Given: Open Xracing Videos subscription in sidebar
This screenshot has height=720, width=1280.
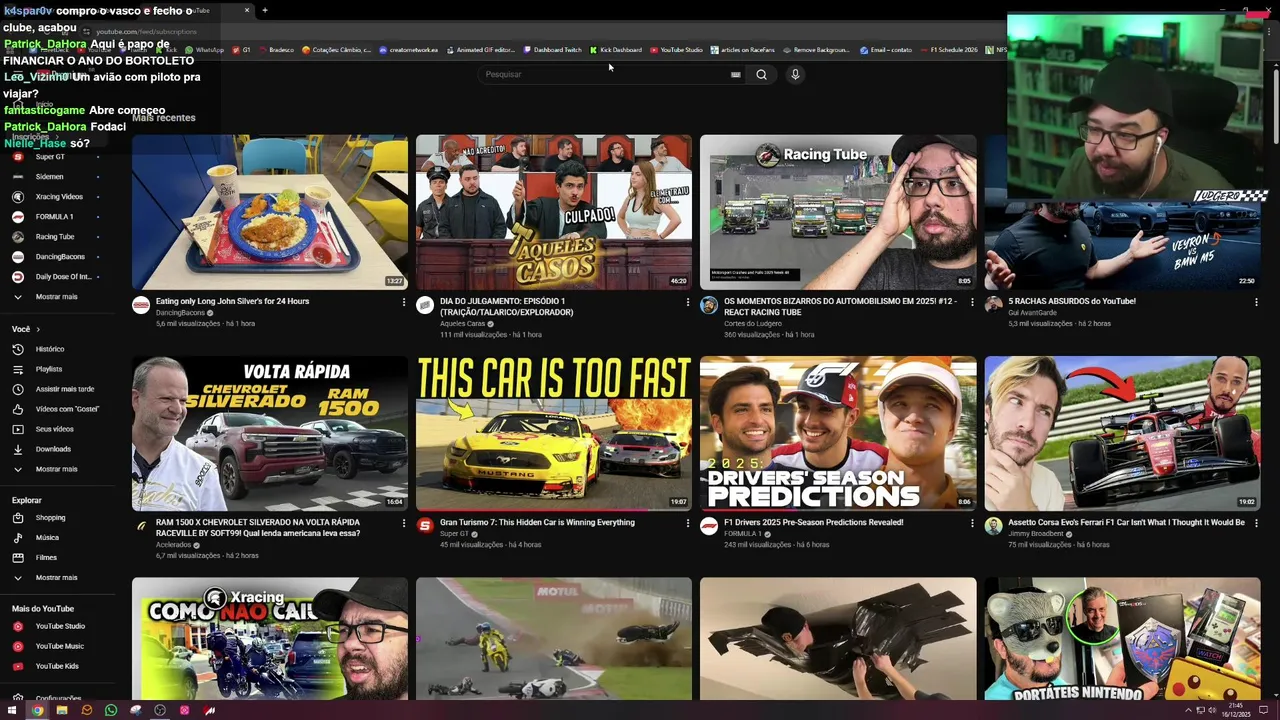Looking at the screenshot, I should 59,197.
